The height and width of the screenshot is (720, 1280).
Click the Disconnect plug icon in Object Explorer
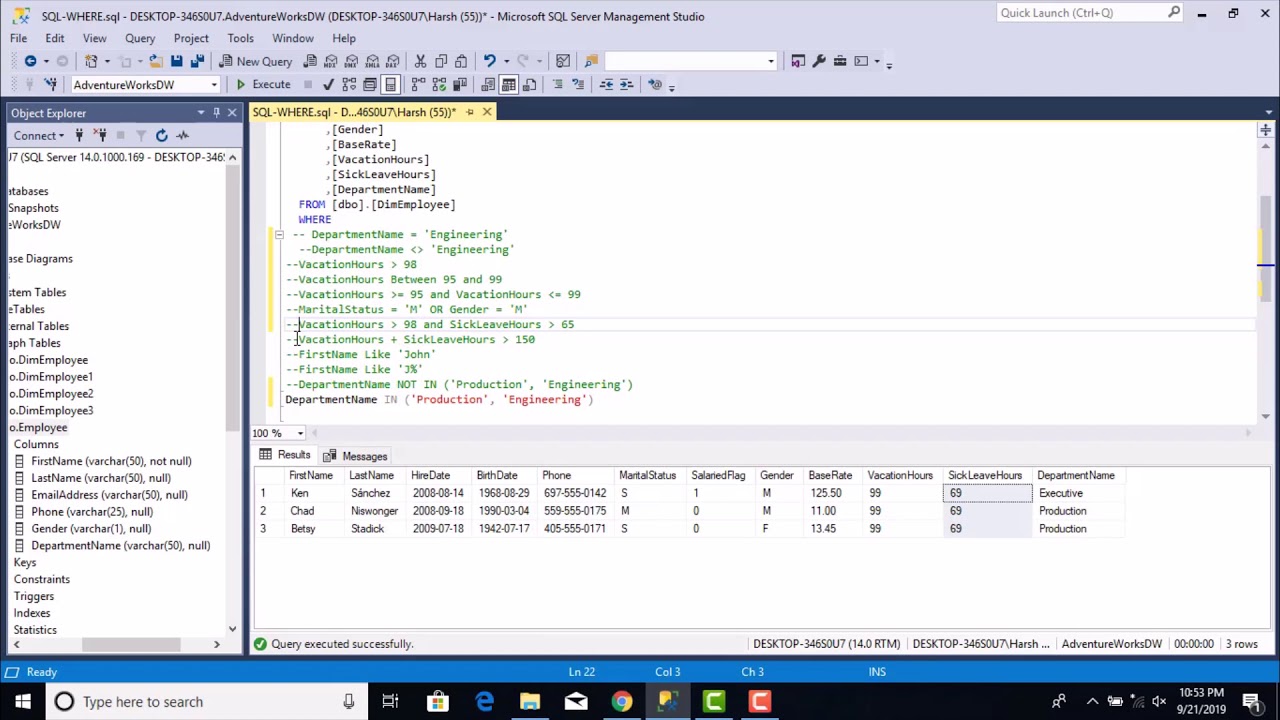click(x=100, y=135)
